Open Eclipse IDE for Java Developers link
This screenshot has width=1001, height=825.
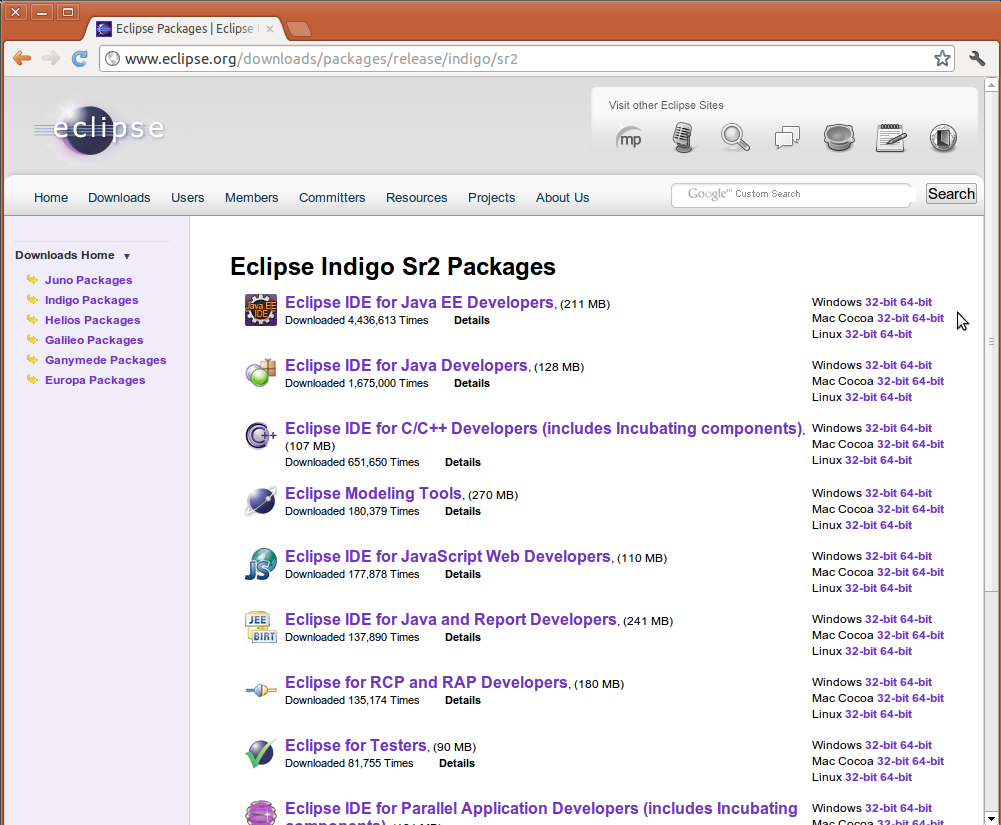(x=407, y=366)
